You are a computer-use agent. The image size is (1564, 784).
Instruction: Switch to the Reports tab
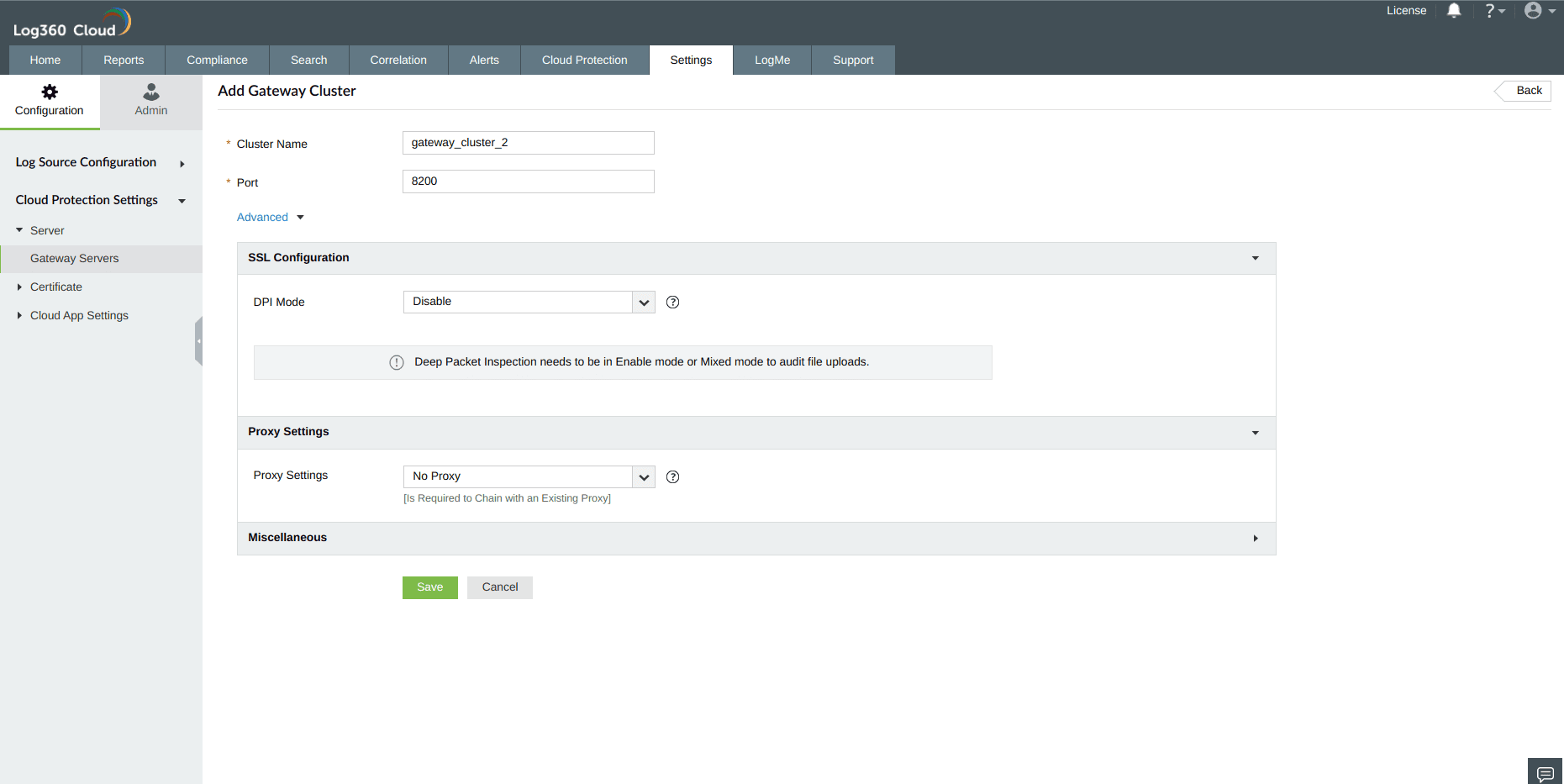124,60
